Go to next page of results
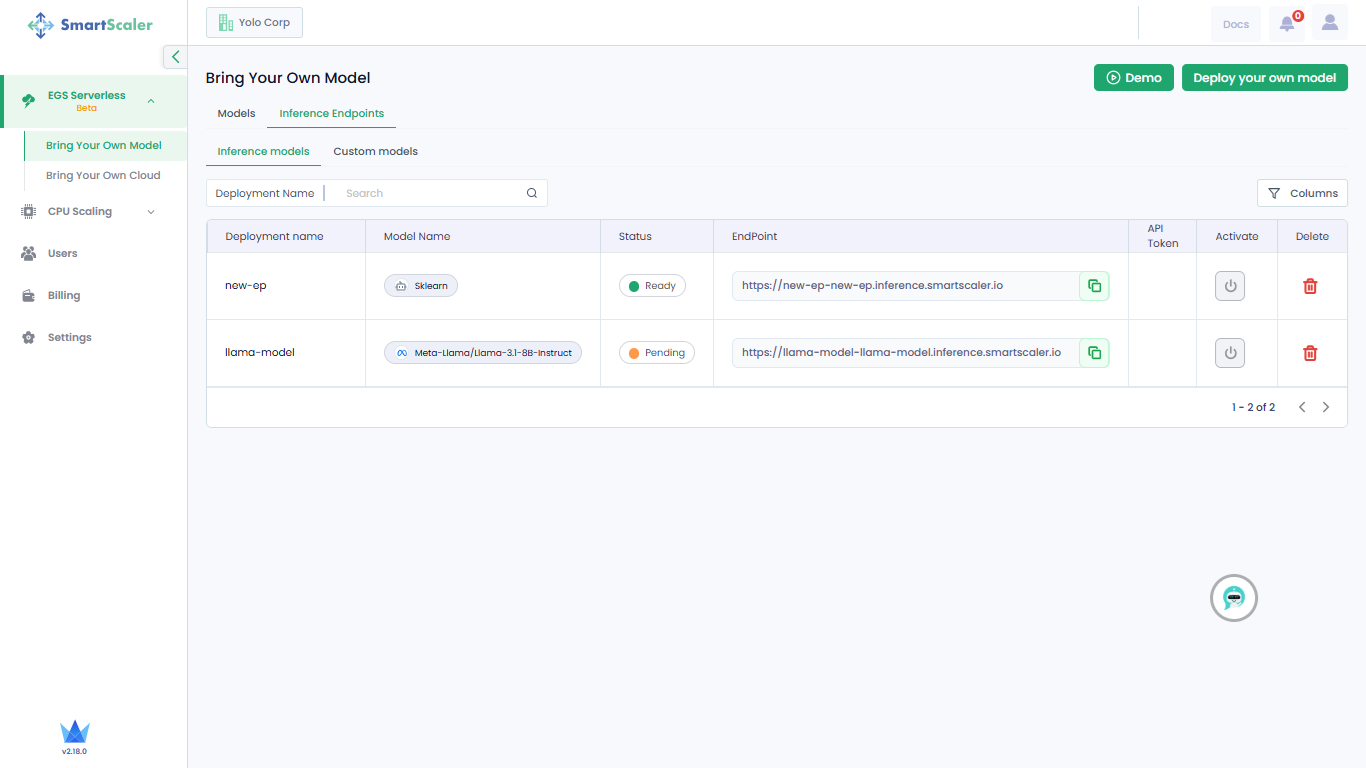 coord(1326,407)
